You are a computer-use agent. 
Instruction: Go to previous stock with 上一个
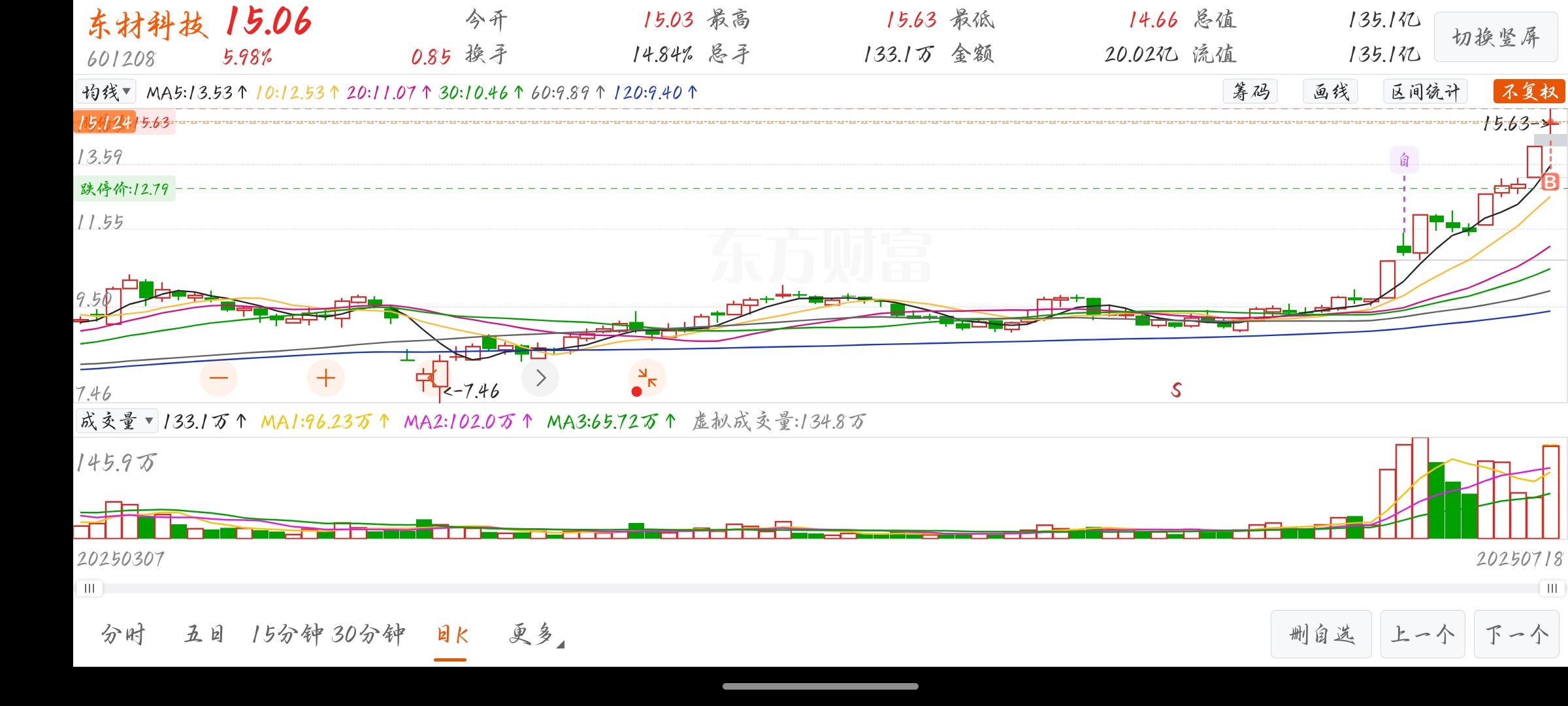point(1423,634)
